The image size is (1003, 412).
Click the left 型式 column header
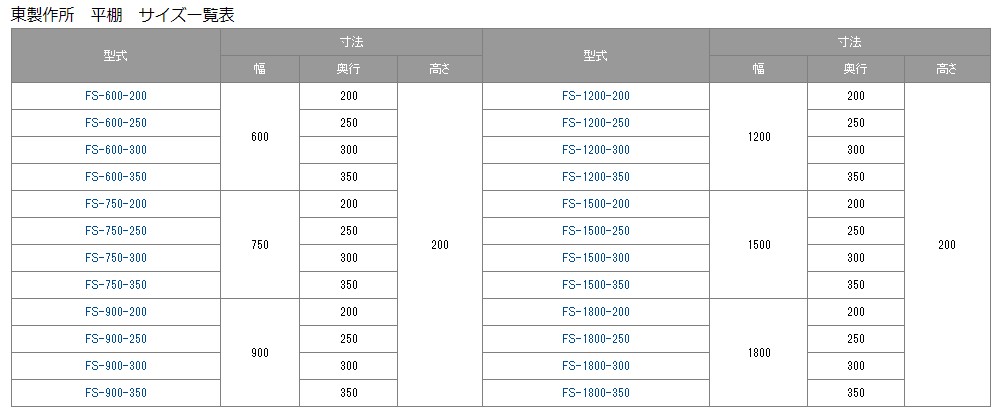[x=116, y=56]
